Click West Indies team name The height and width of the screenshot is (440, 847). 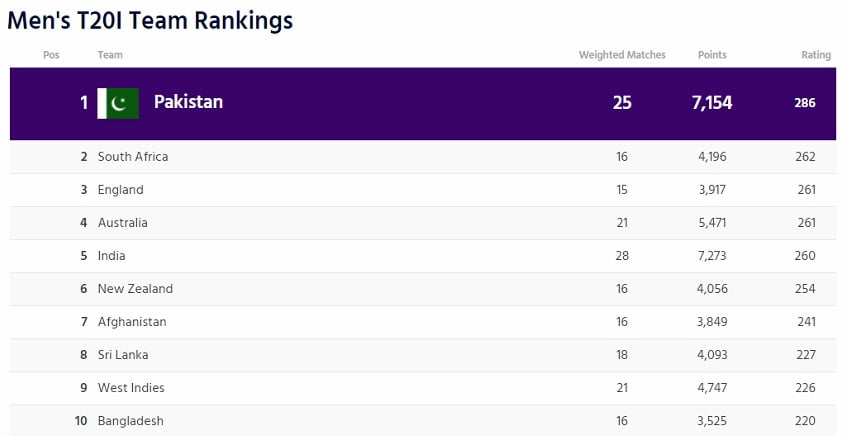coord(131,388)
